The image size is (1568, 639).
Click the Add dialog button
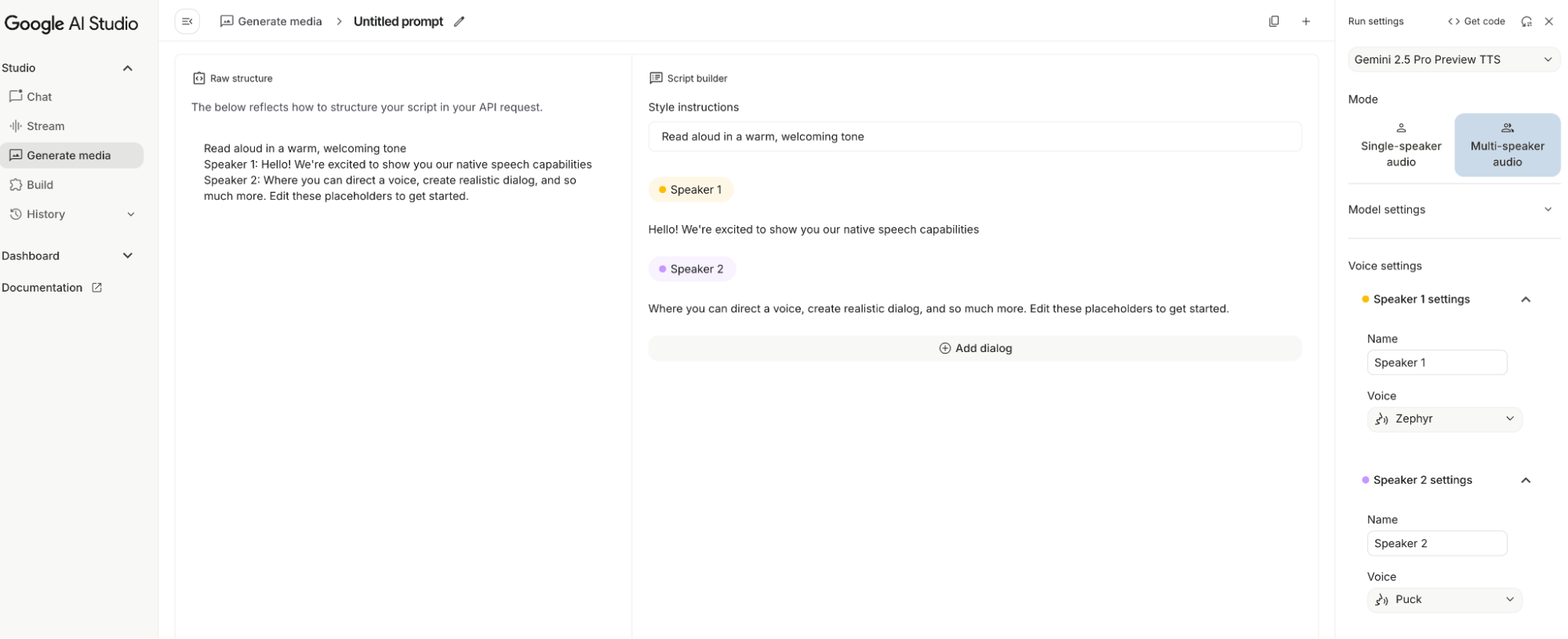click(x=975, y=348)
